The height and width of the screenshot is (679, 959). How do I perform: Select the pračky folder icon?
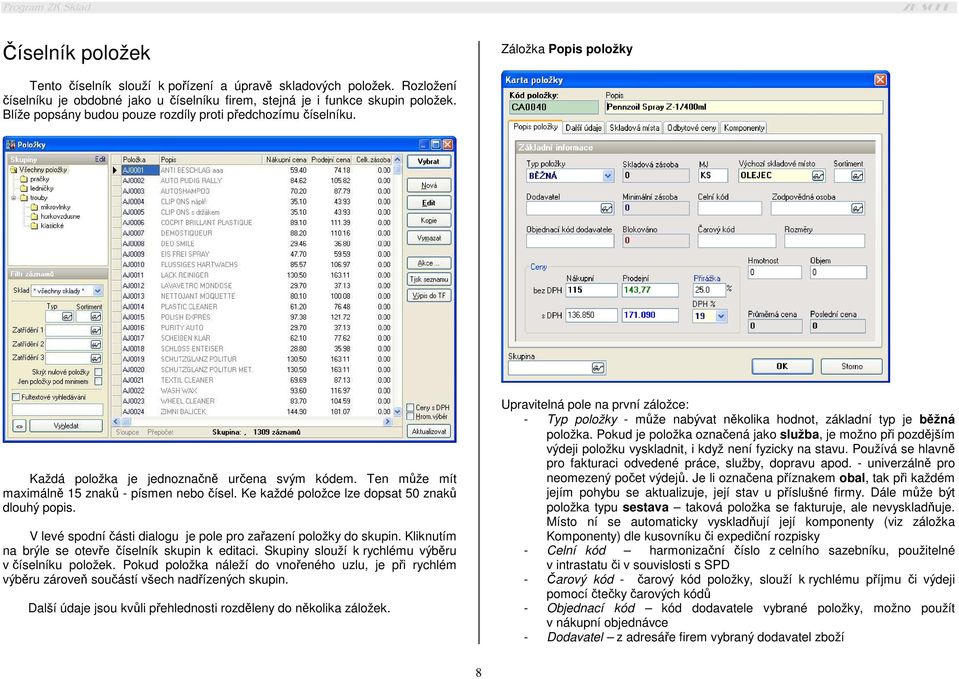click(24, 179)
